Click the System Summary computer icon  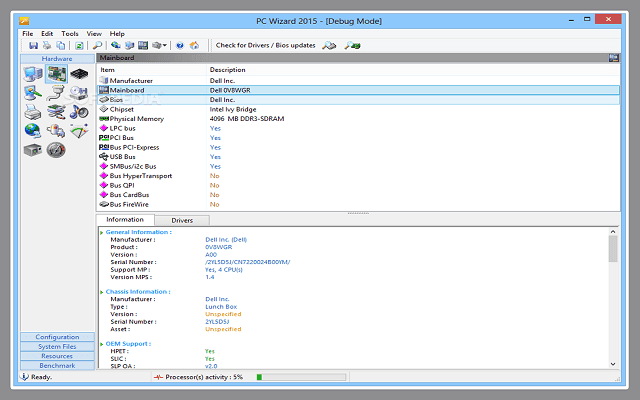(32, 74)
